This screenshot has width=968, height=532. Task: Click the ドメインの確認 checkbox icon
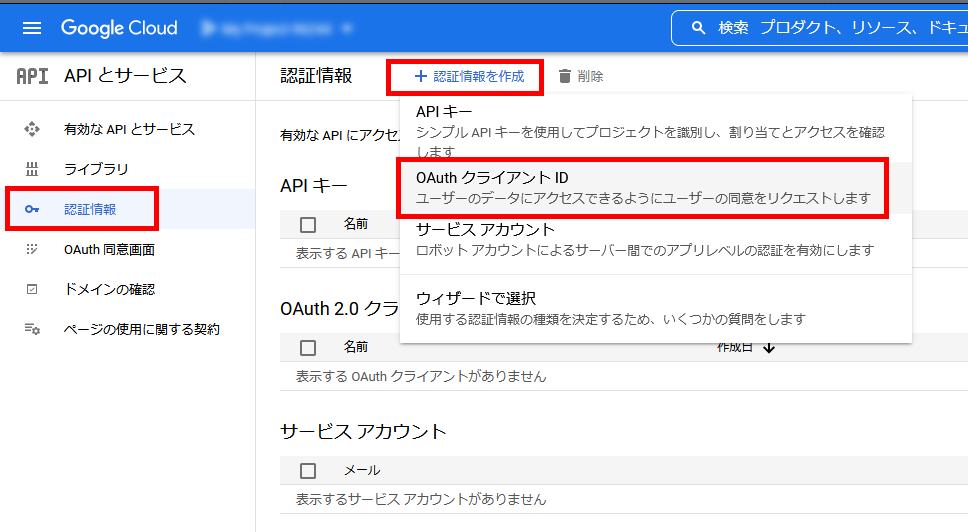(32, 289)
